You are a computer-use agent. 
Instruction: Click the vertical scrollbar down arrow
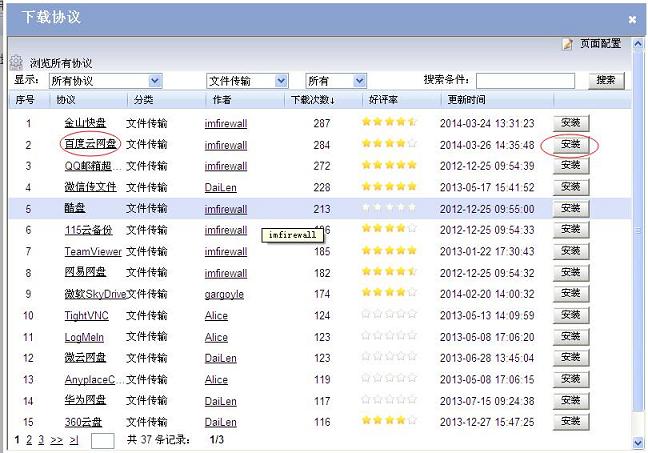click(639, 443)
